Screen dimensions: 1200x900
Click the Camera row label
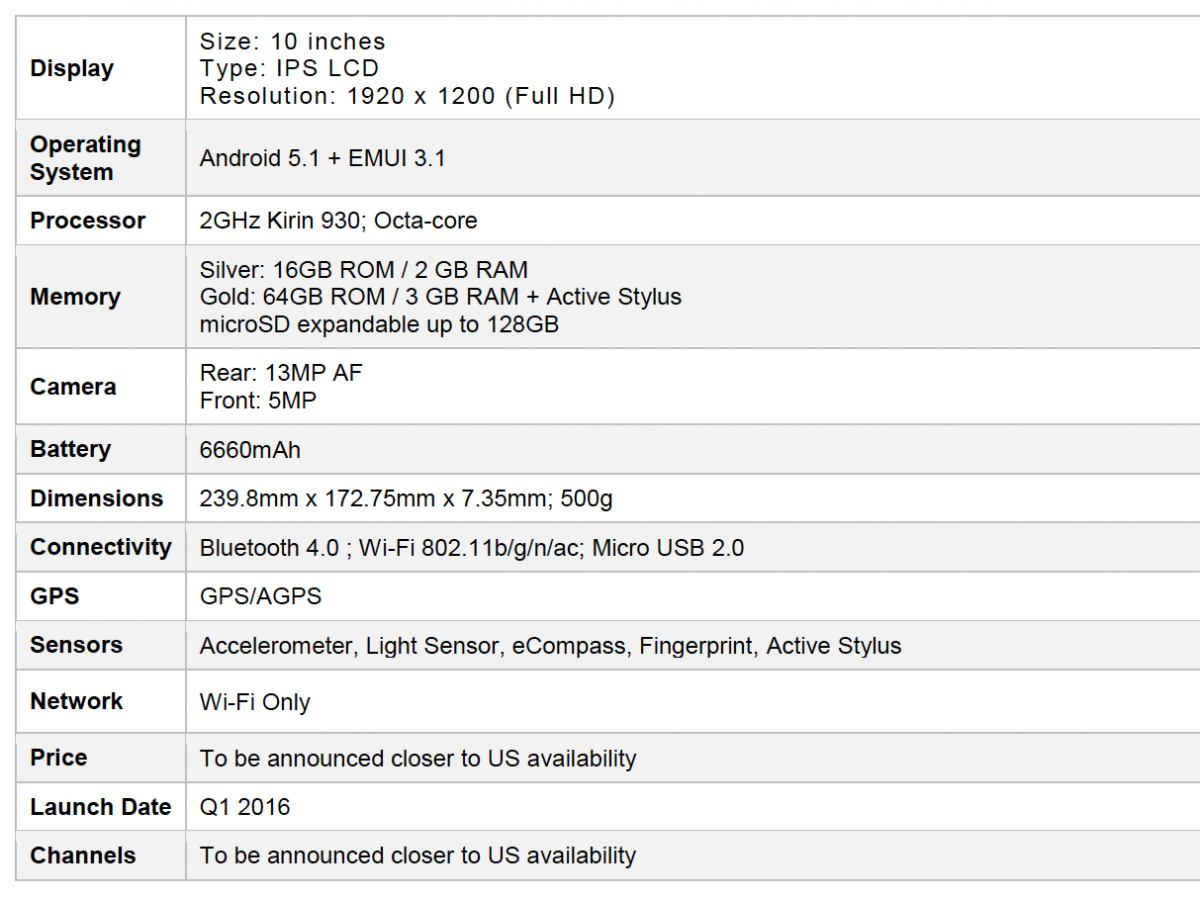click(x=73, y=387)
